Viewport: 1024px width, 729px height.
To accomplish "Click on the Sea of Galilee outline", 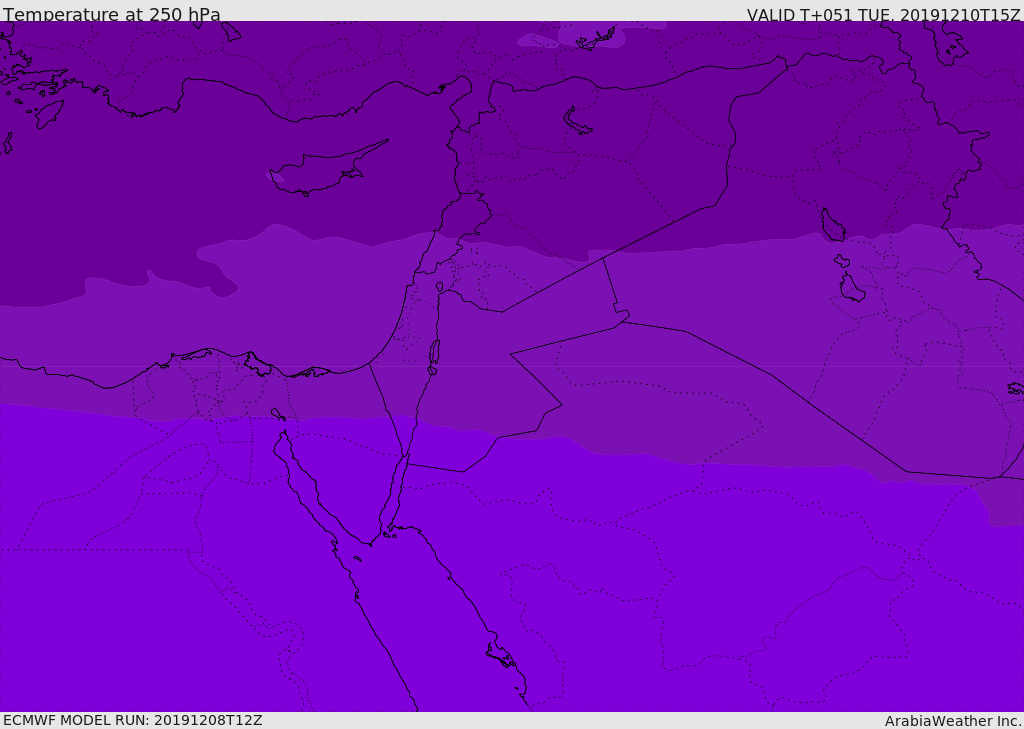I will [440, 287].
